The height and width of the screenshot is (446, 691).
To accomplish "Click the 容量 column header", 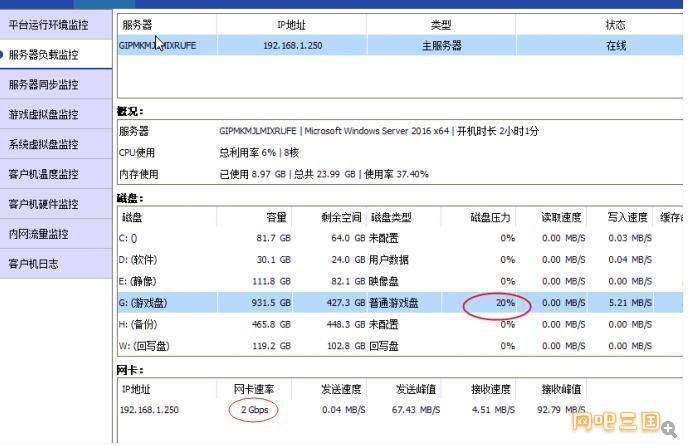I will pyautogui.click(x=276, y=217).
